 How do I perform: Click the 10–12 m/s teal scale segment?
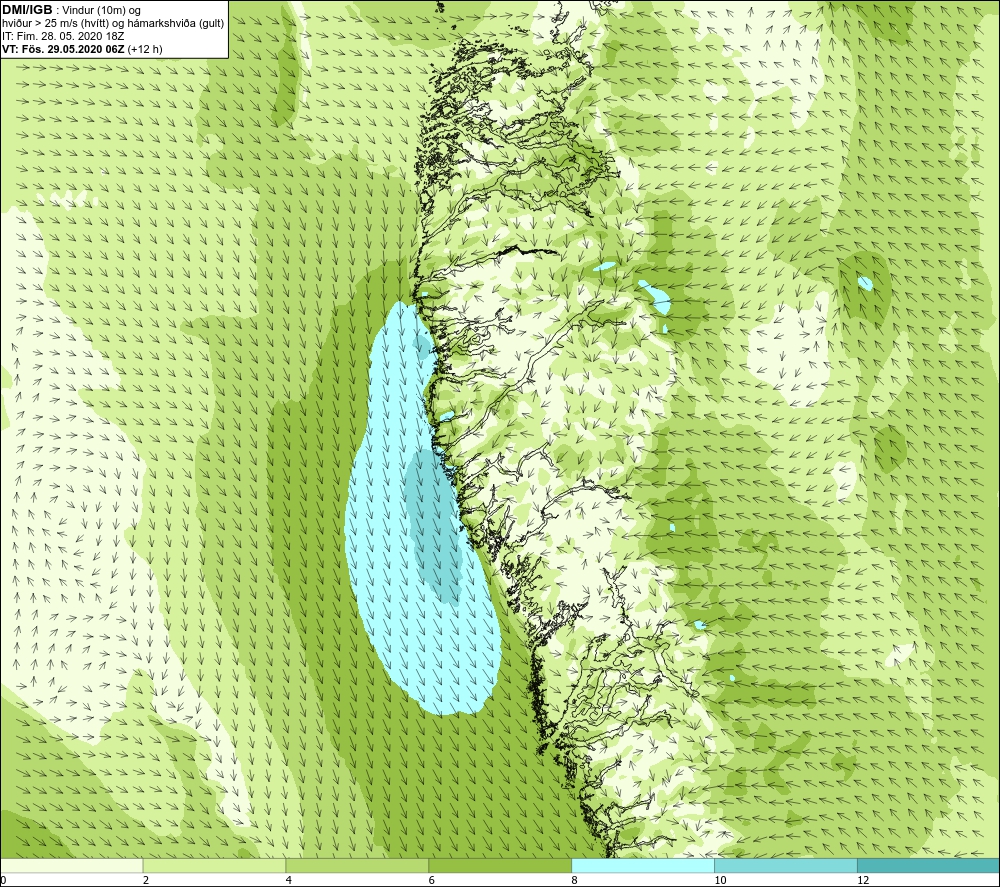point(786,865)
